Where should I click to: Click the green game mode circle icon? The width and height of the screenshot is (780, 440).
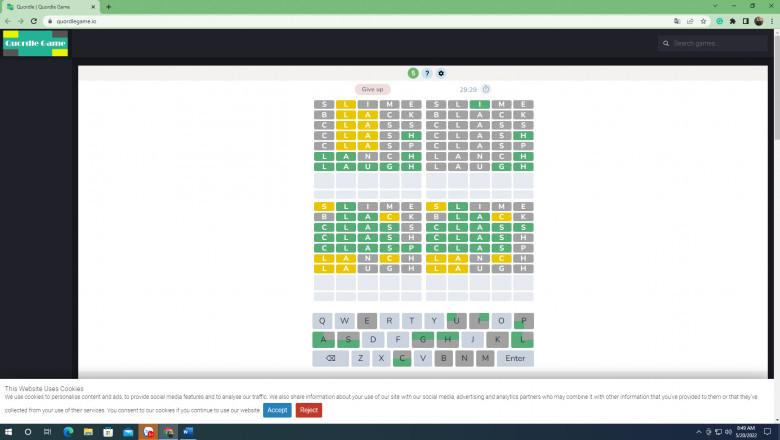tap(413, 73)
